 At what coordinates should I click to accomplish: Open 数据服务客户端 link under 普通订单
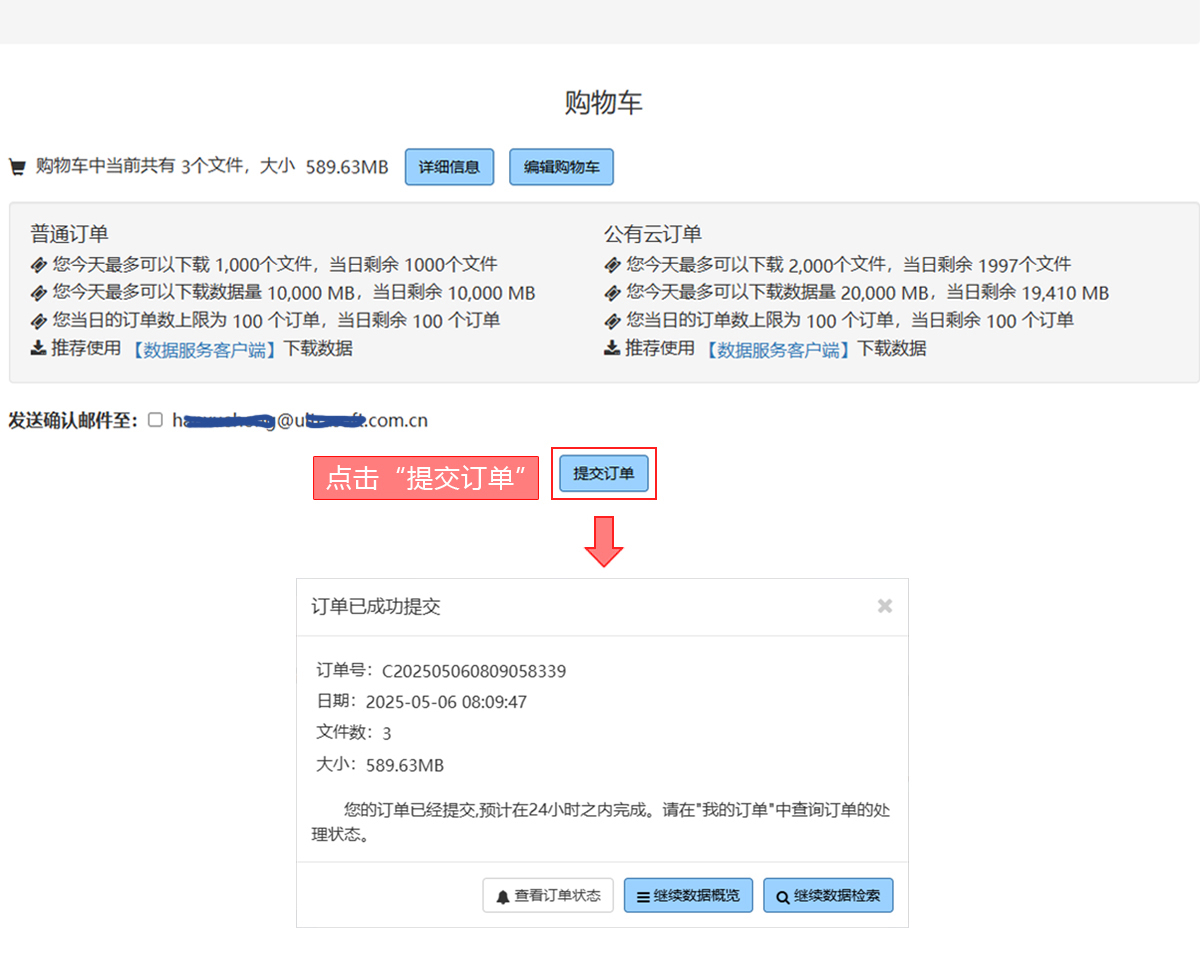[204, 350]
